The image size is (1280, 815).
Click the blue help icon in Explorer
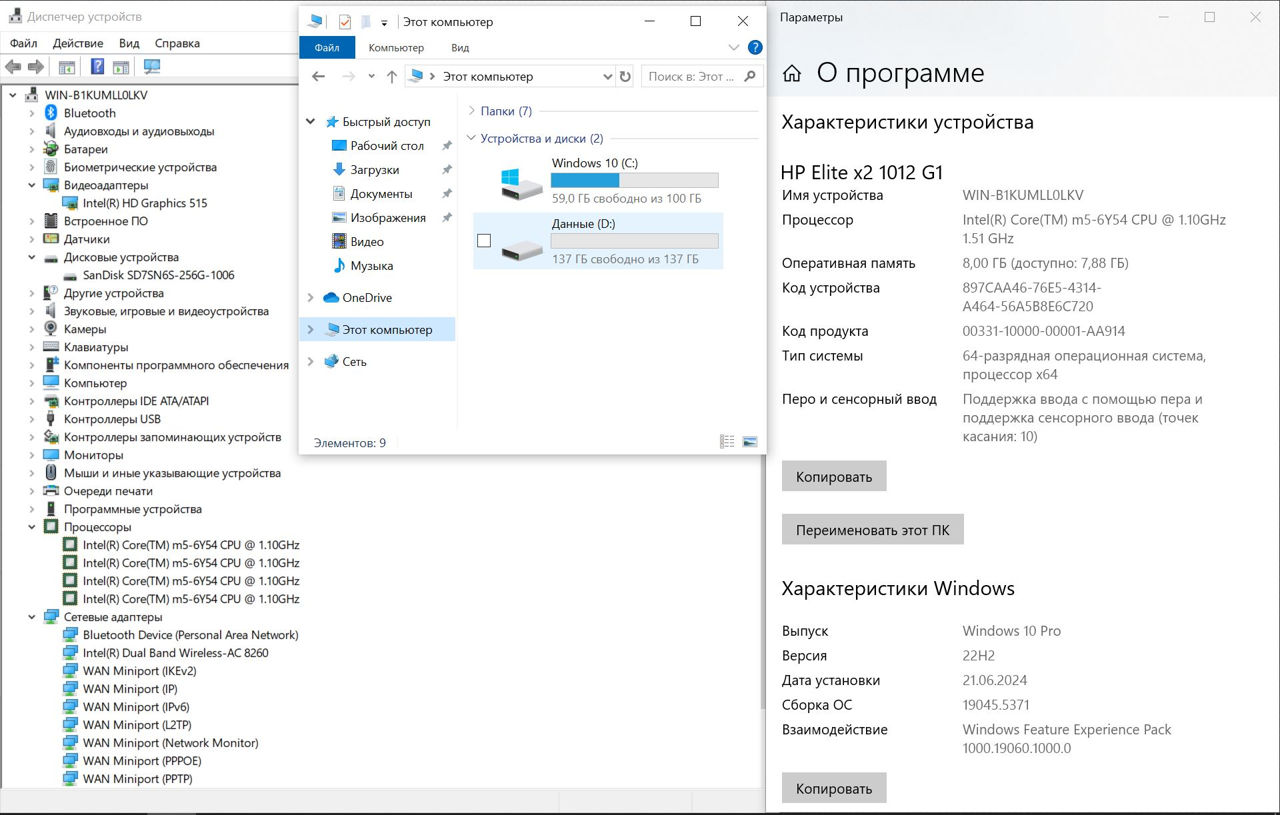point(755,47)
